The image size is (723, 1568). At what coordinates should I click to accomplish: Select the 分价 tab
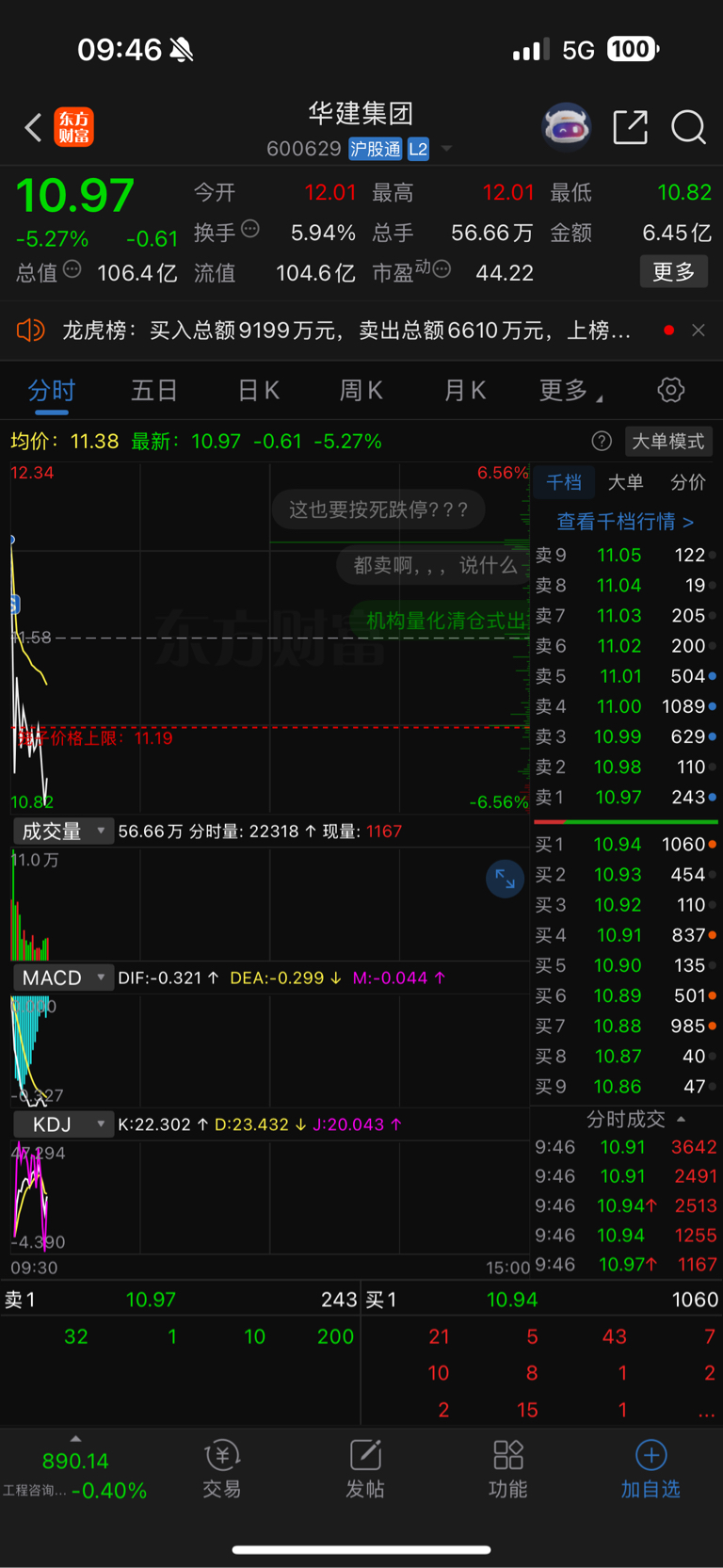tap(687, 482)
